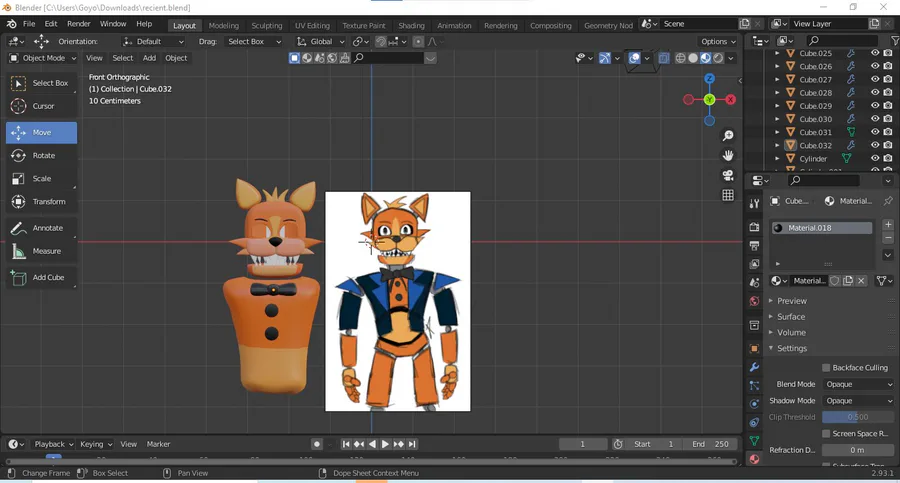Activate the Cursor tool

41,106
